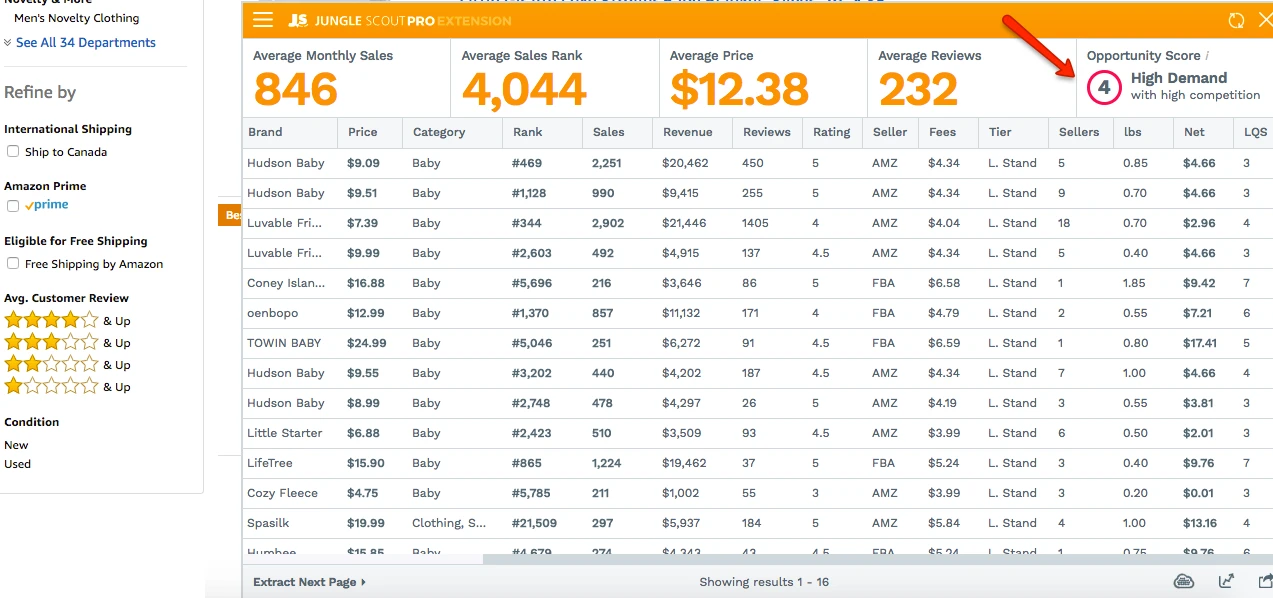Viewport: 1273px width, 598px height.
Task: Click the Average Sales Rank value 4,044
Action: click(524, 90)
